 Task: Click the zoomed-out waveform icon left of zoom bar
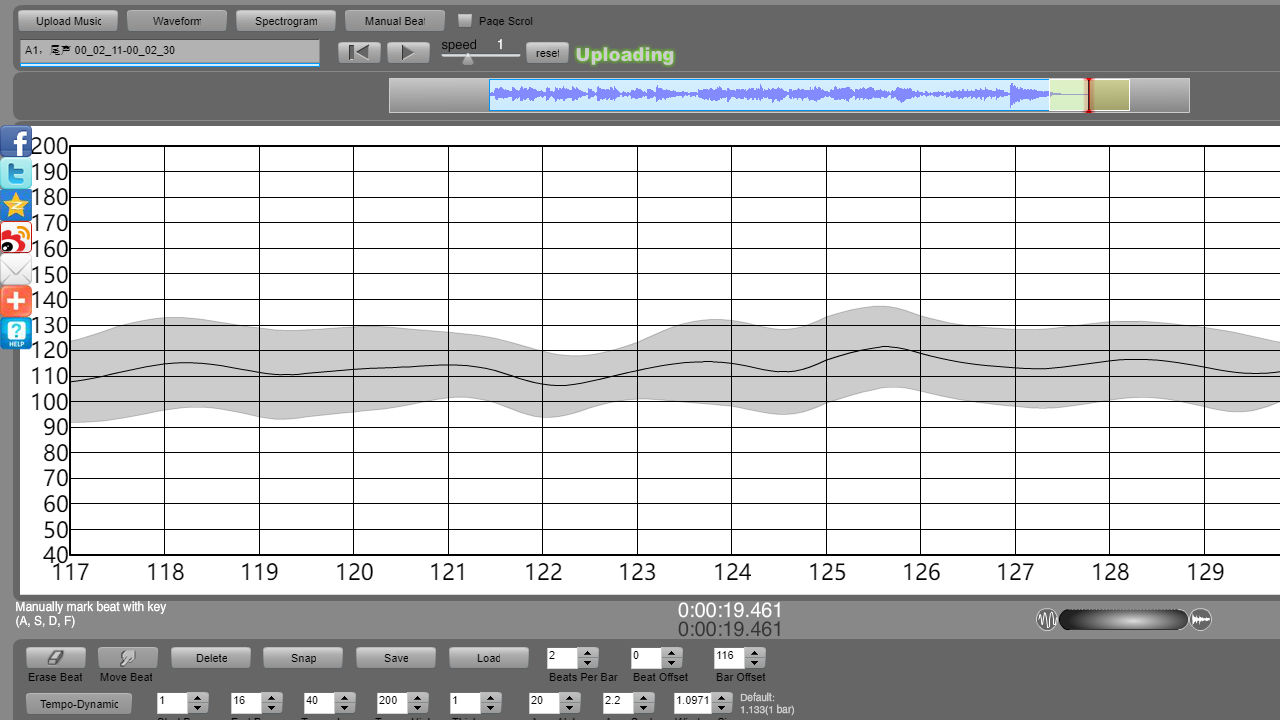tap(1046, 620)
